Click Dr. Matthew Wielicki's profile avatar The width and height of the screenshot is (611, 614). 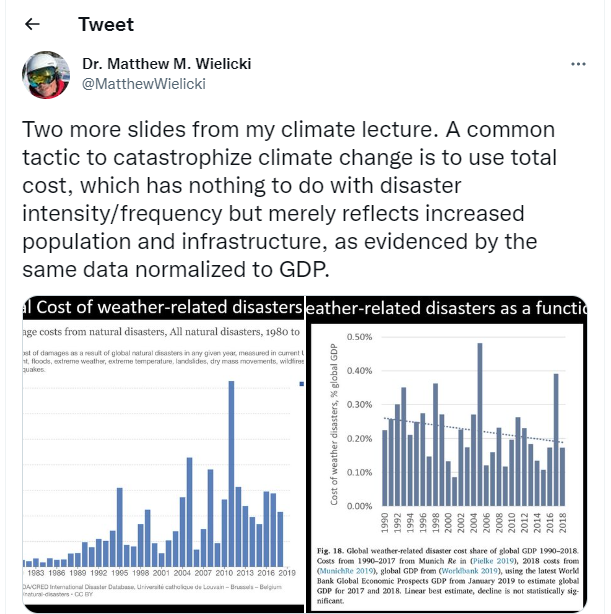[45, 74]
